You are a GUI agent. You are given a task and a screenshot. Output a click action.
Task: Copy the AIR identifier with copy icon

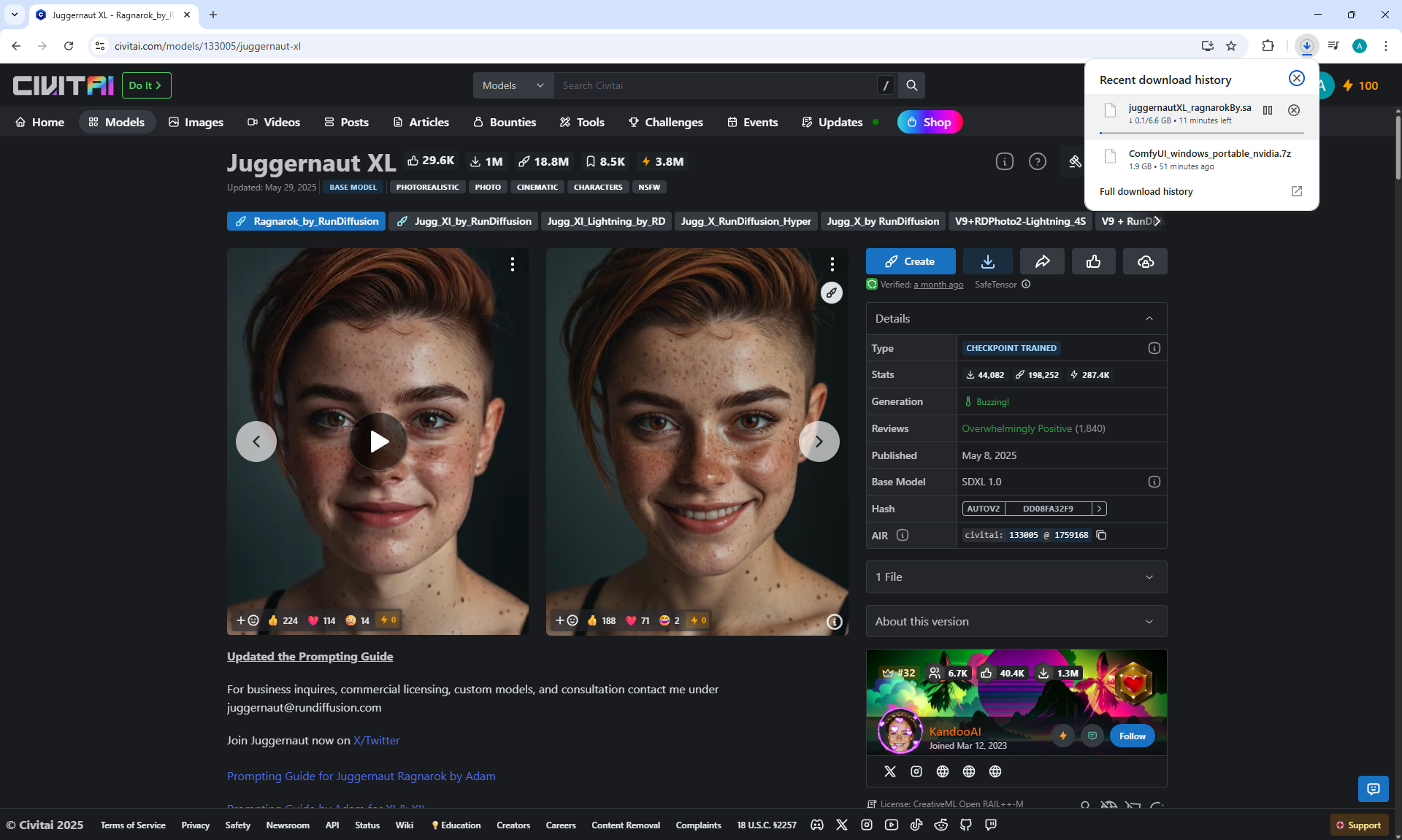tap(1102, 535)
